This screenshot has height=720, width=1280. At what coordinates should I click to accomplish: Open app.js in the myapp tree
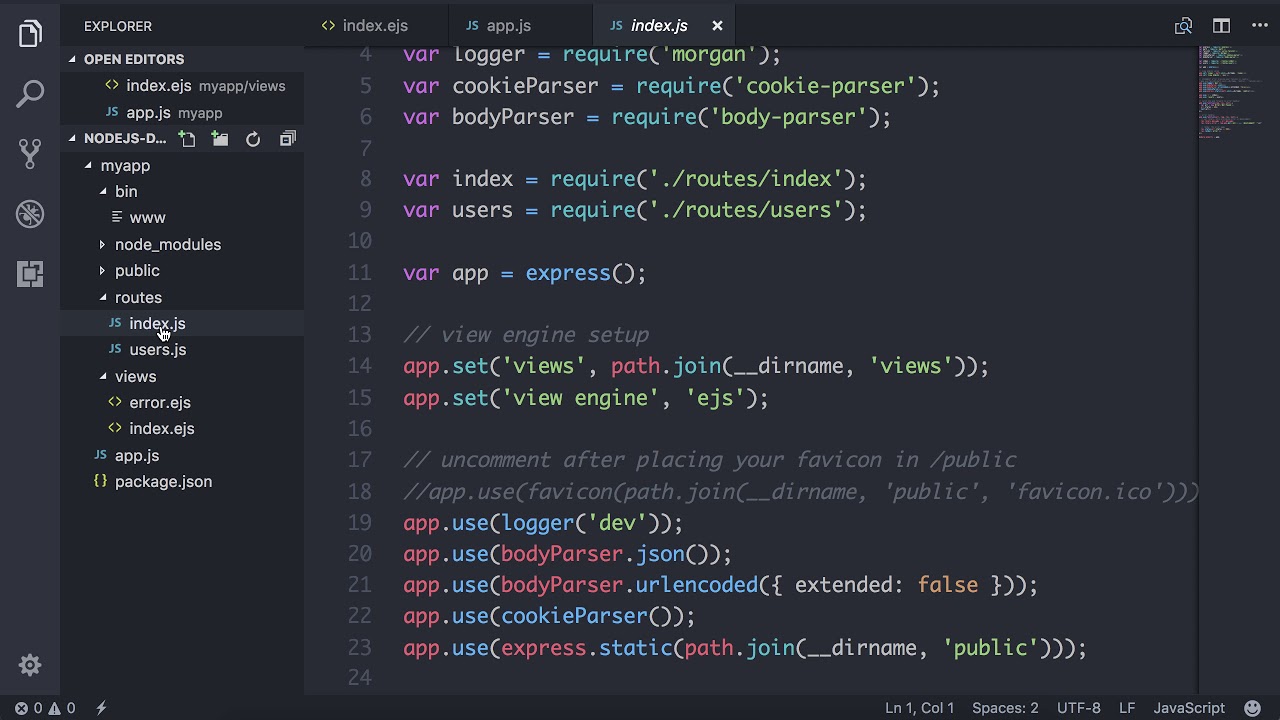click(137, 455)
